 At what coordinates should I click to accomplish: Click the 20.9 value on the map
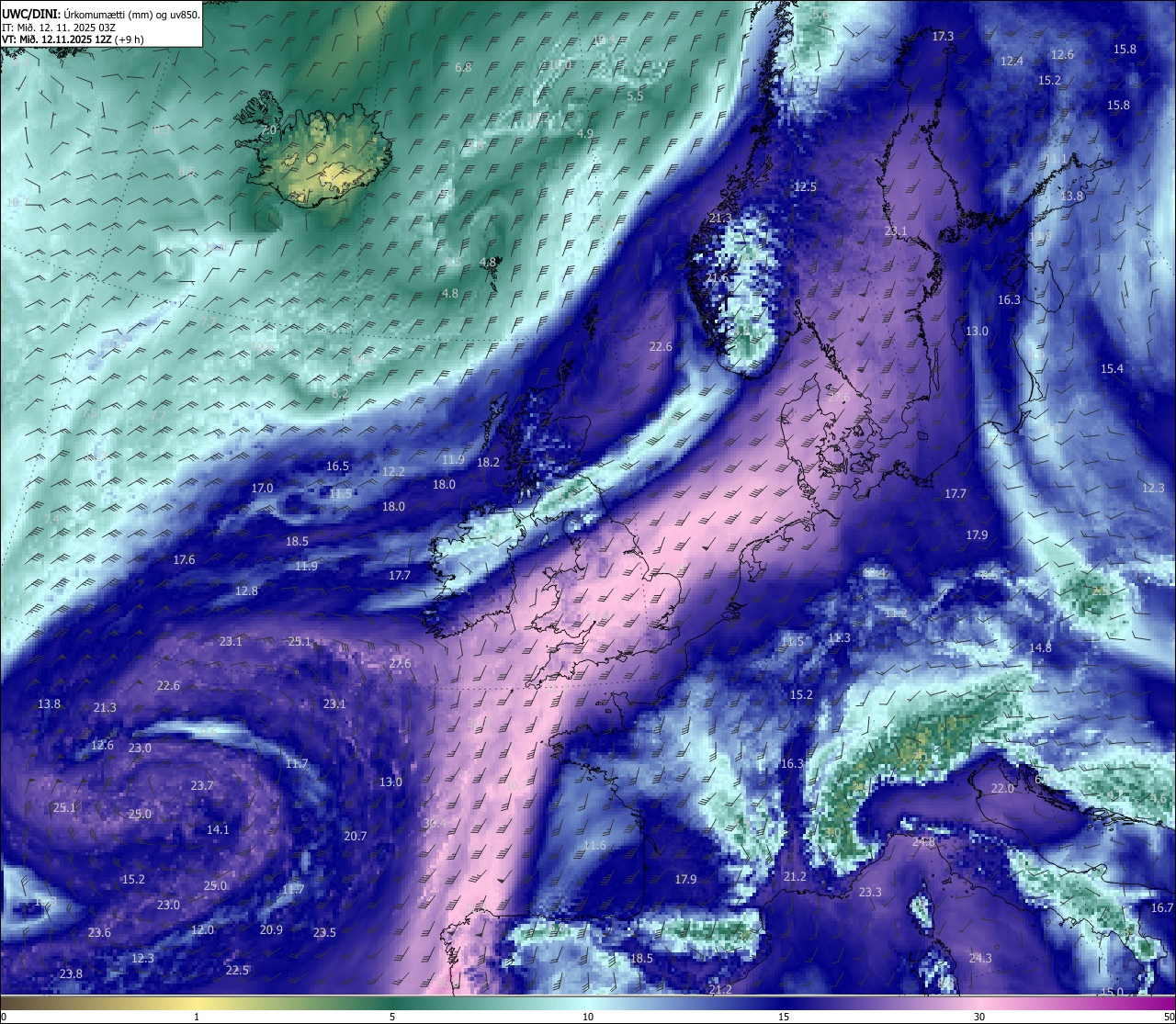click(271, 929)
